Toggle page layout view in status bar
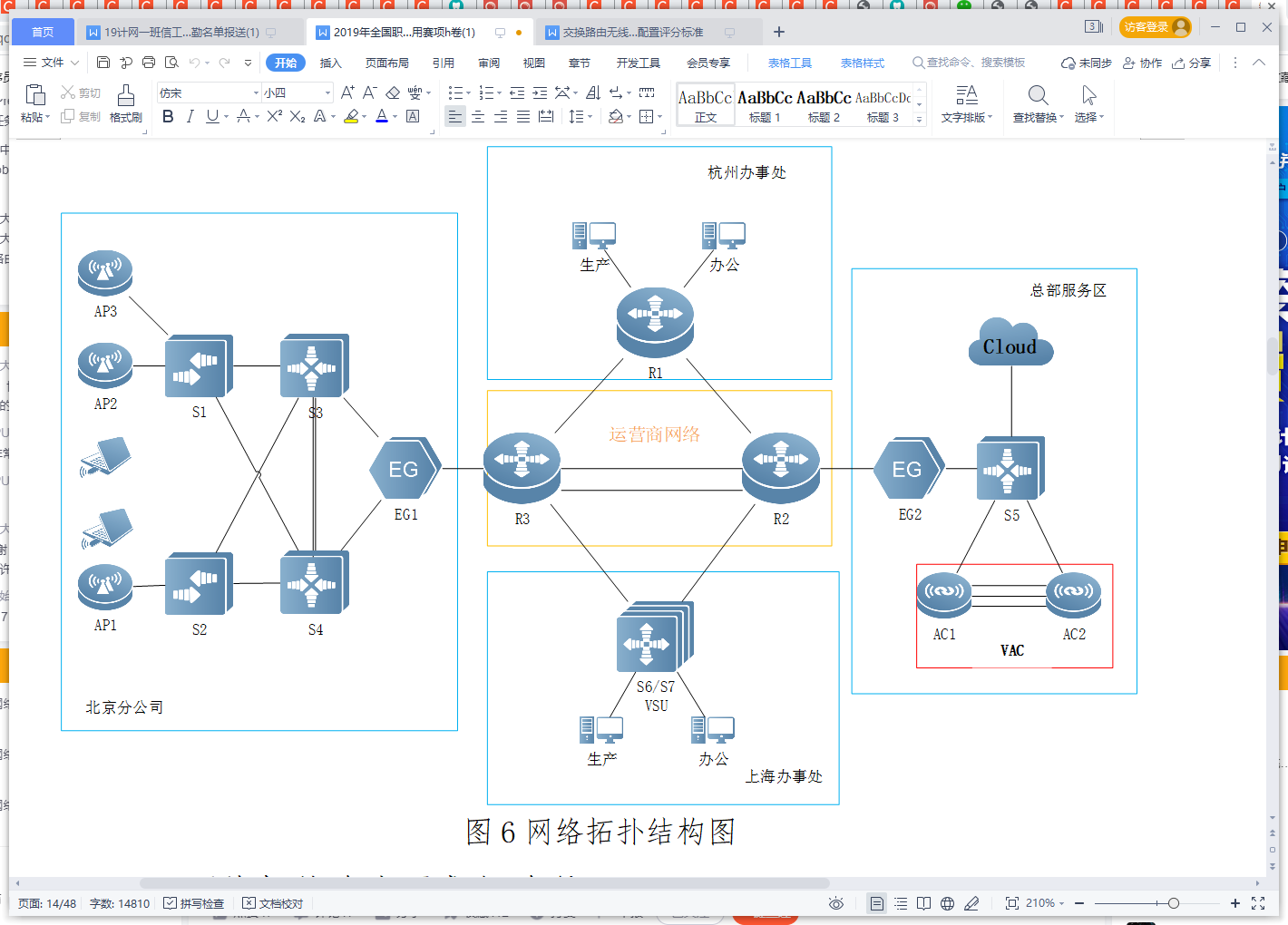Image resolution: width=1288 pixels, height=925 pixels. pyautogui.click(x=876, y=903)
